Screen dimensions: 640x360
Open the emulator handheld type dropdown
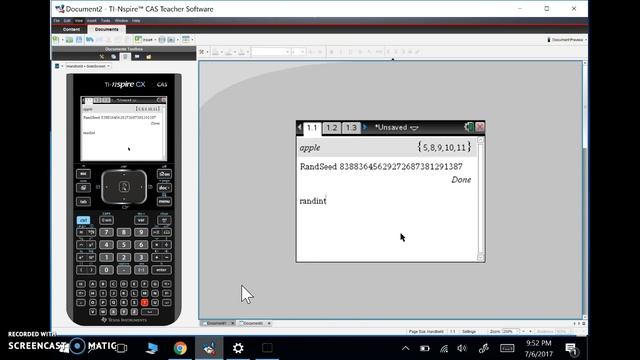pyautogui.click(x=58, y=66)
